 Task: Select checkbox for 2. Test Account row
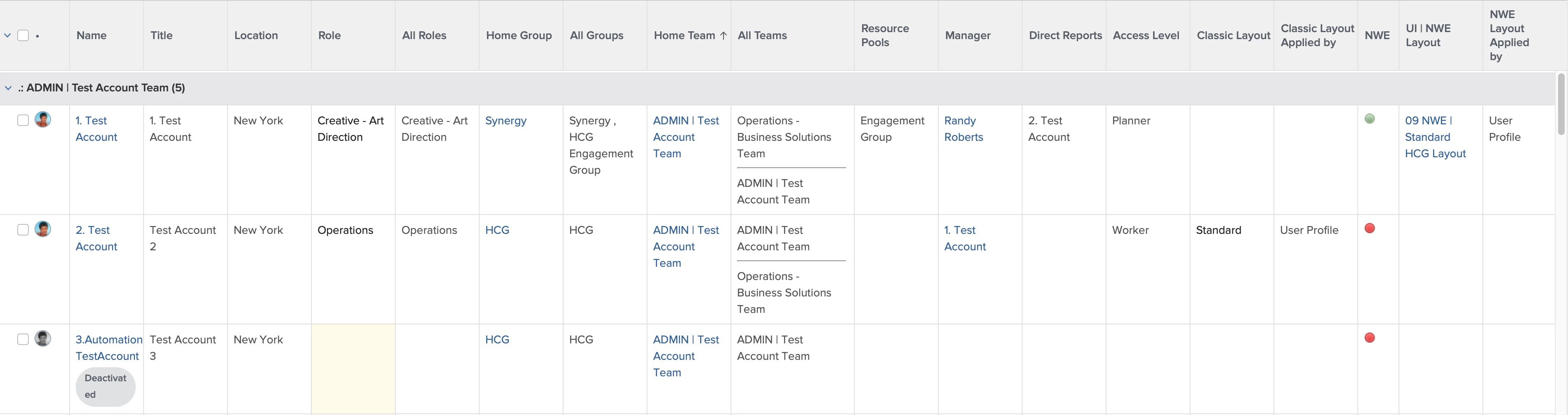coord(23,230)
